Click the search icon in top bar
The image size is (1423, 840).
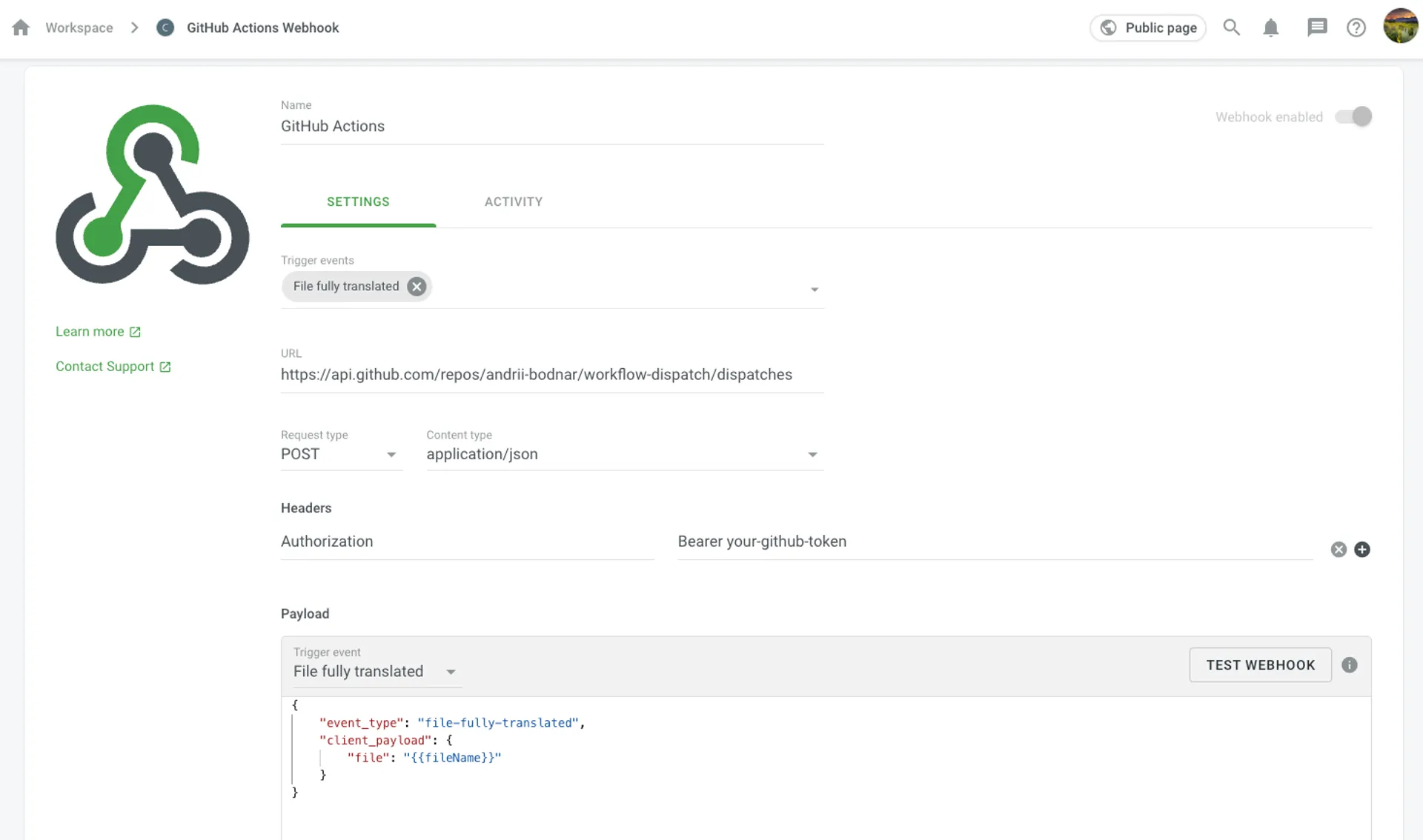click(x=1232, y=27)
